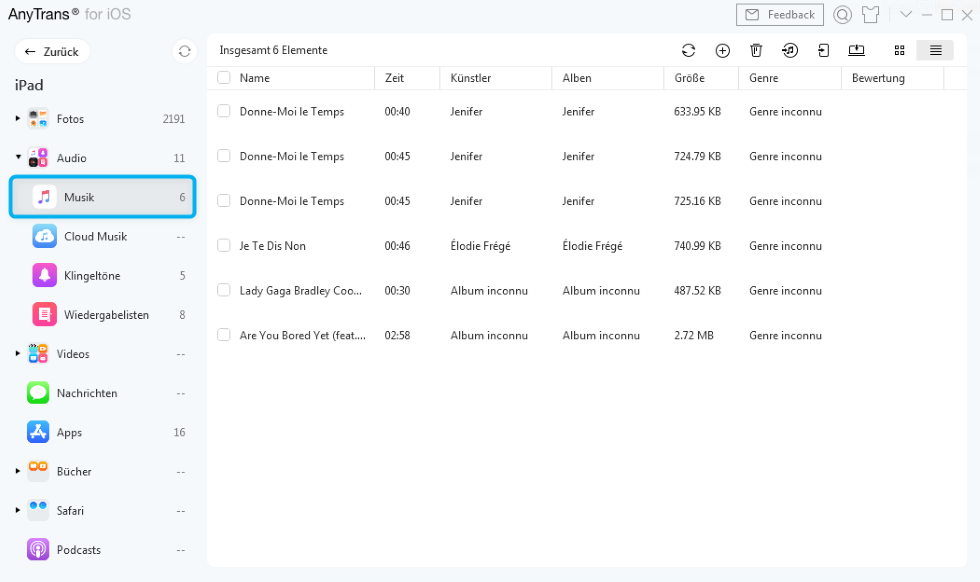
Task: Click the skin (t-shirt) icon
Action: tap(870, 15)
